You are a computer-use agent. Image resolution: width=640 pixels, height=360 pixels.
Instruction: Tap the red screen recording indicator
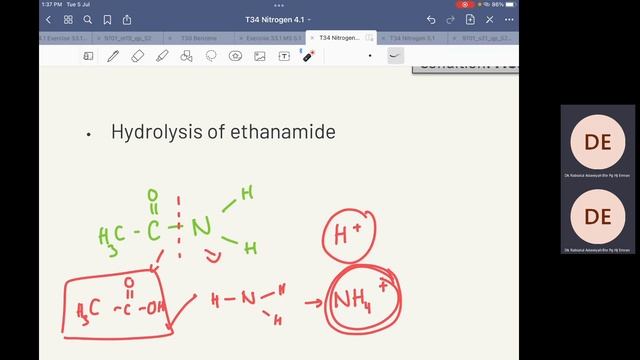point(465,4)
